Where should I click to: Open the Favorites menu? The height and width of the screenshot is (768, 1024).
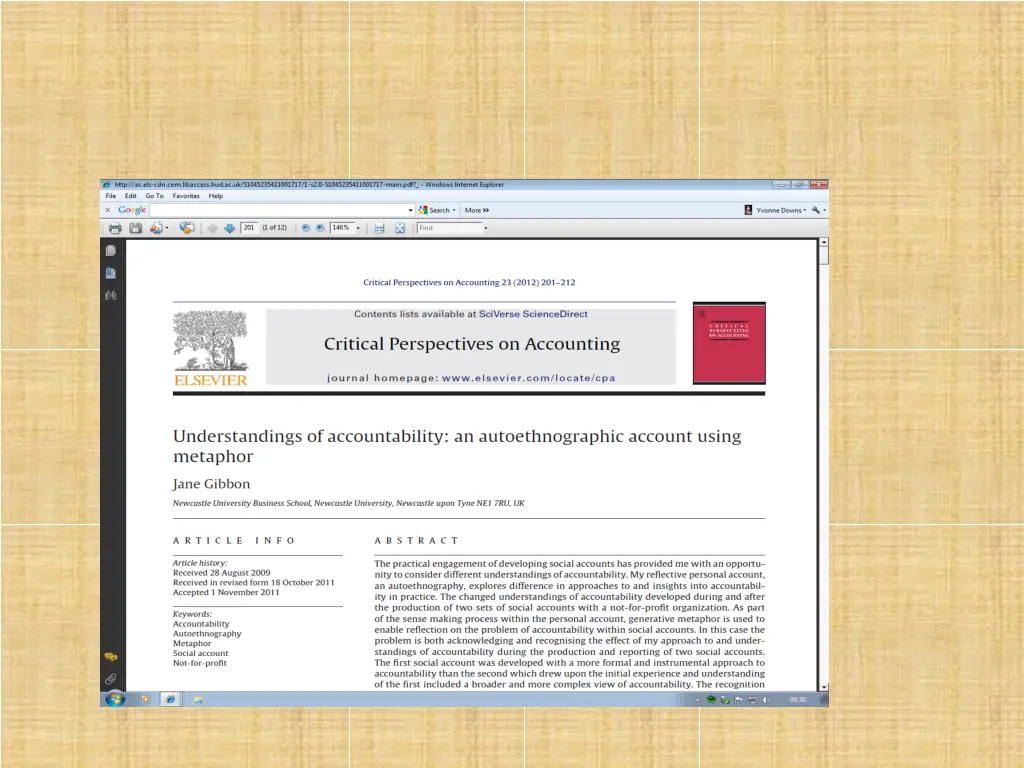point(186,196)
